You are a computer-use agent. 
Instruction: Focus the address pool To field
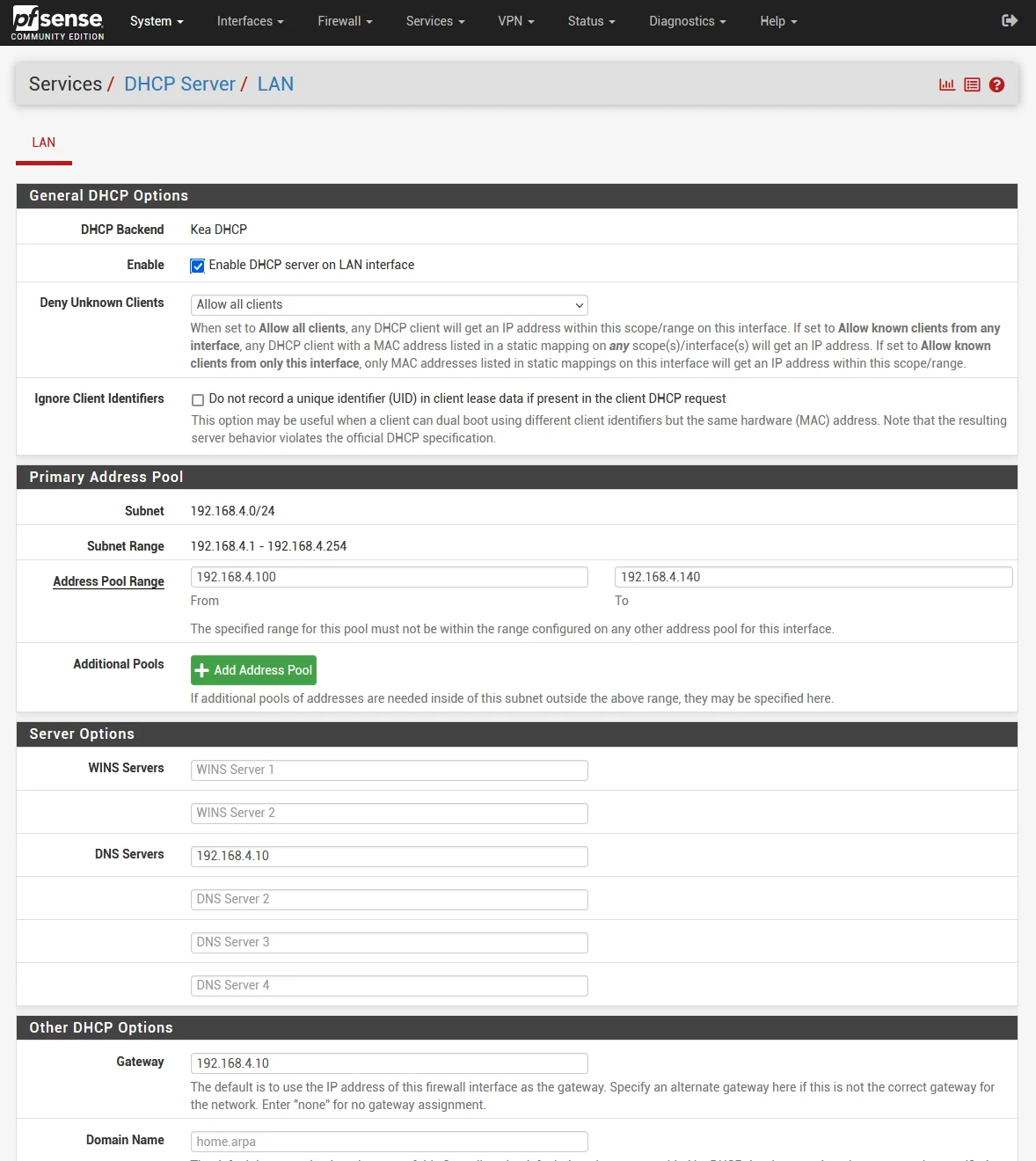pyautogui.click(x=813, y=577)
